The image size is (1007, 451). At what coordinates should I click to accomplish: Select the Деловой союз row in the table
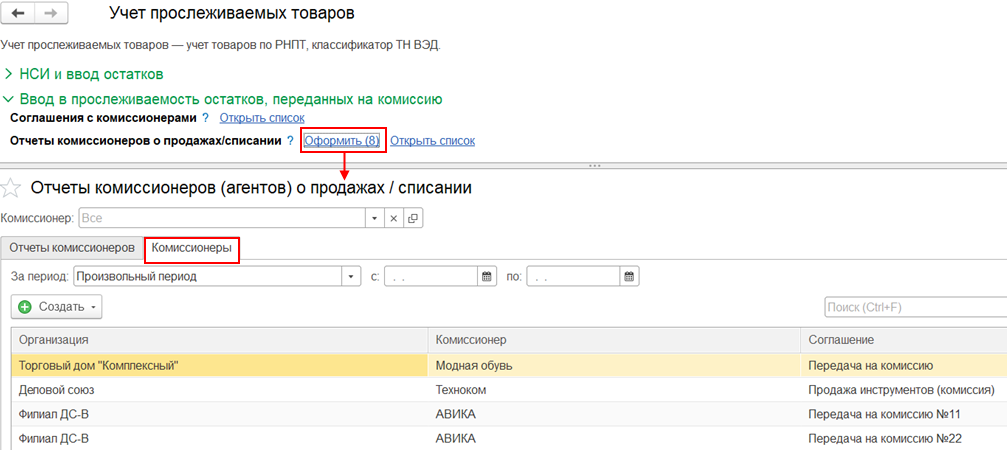[219, 389]
